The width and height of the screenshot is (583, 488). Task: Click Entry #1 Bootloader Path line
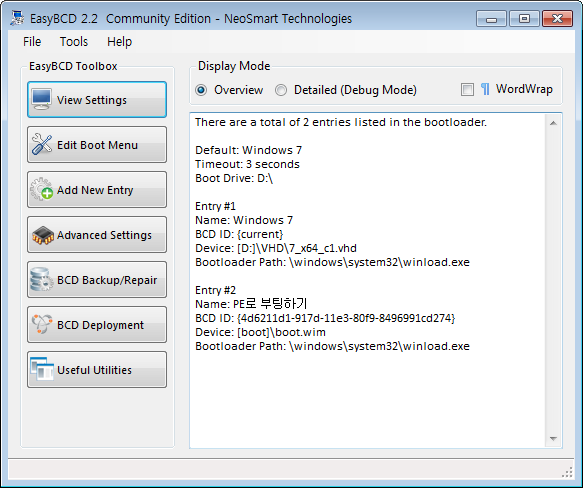point(332,263)
